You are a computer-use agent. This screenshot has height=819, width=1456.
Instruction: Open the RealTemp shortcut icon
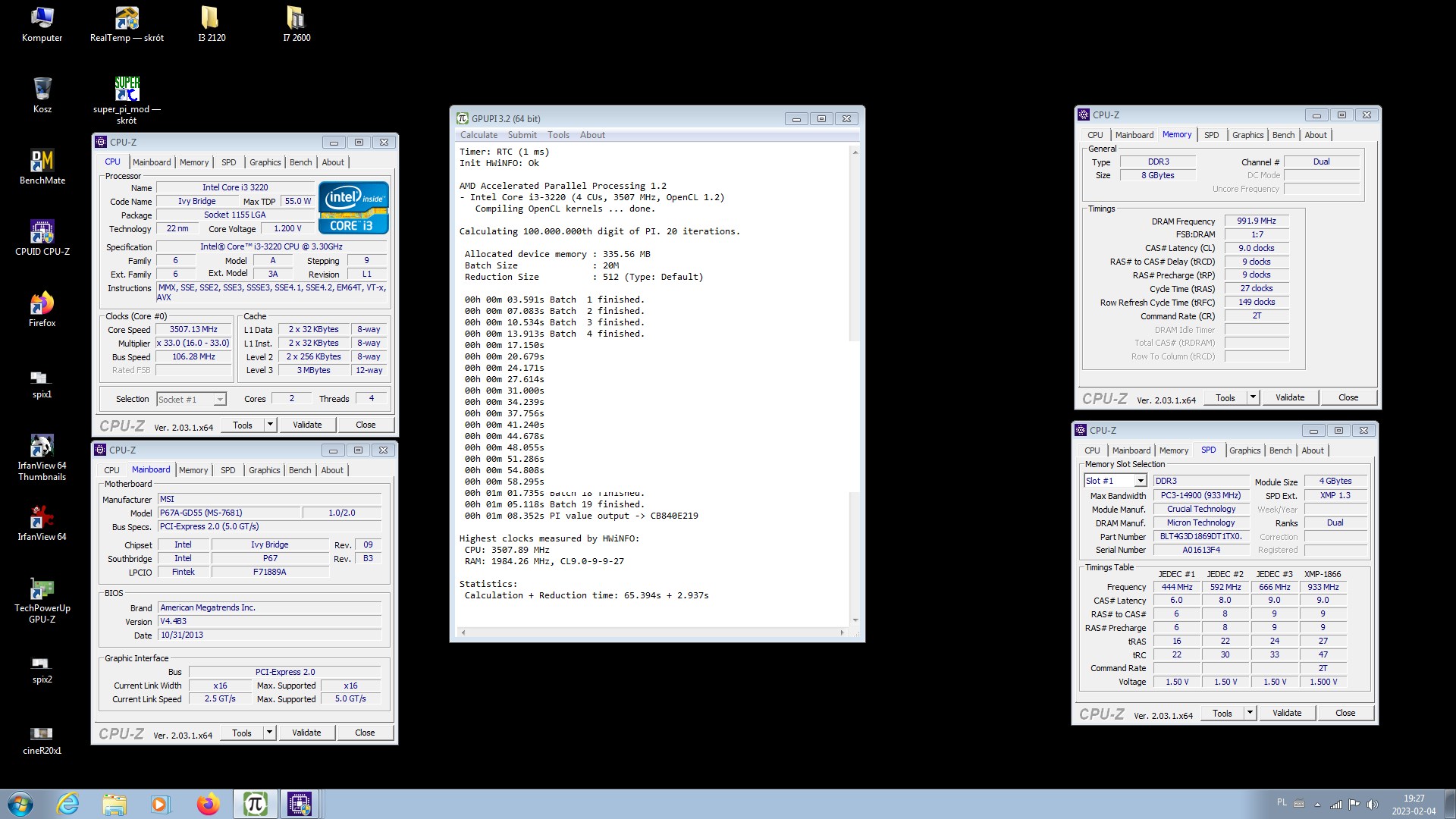click(x=127, y=24)
